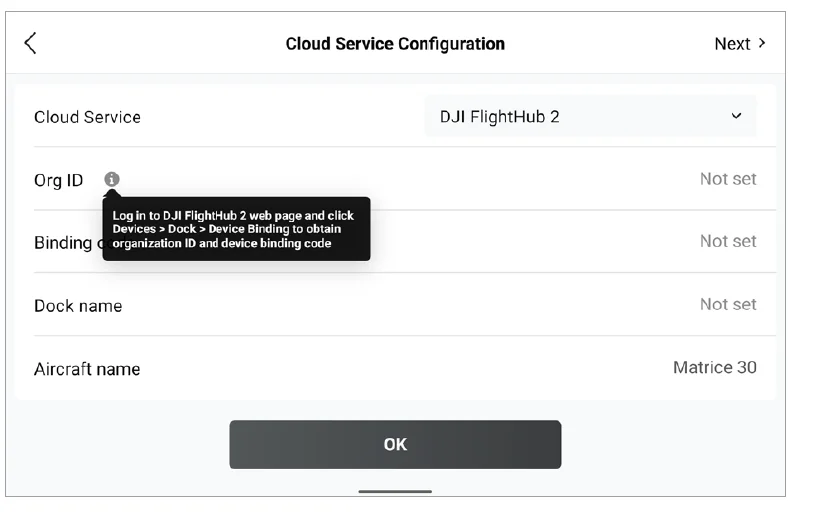Expand the Cloud Service dropdown arrow
This screenshot has width=813, height=514.
[737, 117]
